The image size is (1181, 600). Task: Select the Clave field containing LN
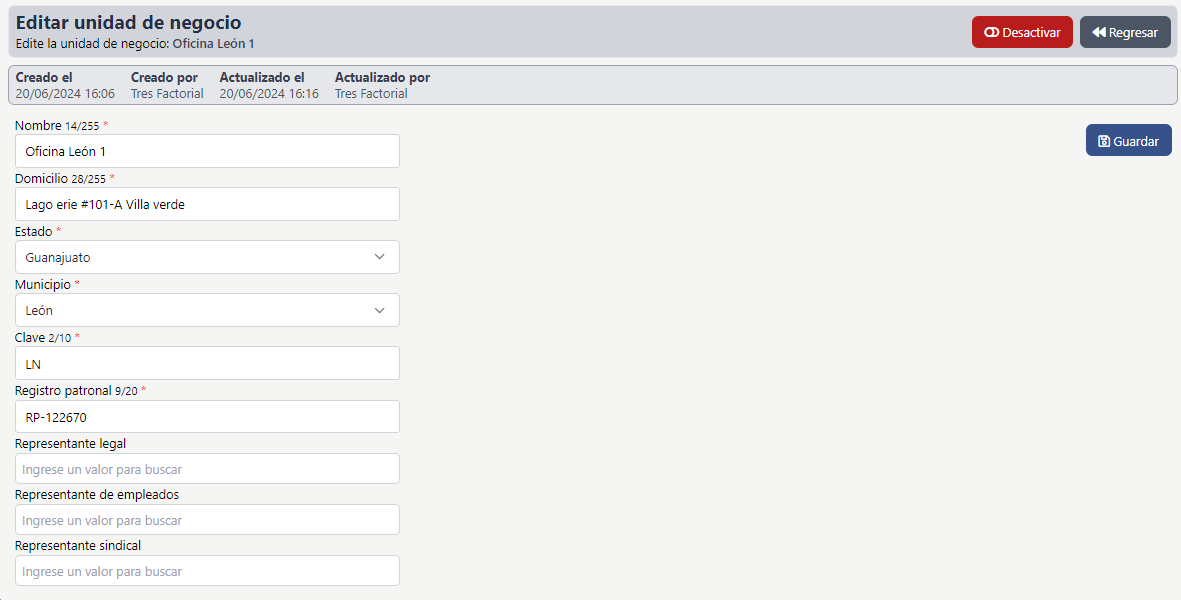pos(207,364)
